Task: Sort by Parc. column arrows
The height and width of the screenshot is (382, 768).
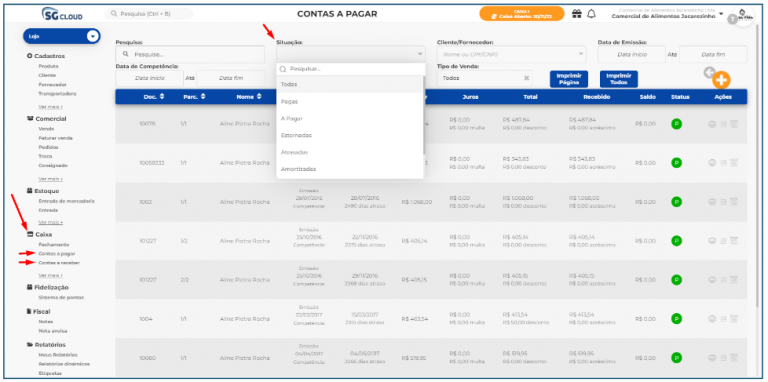Action: coord(202,97)
